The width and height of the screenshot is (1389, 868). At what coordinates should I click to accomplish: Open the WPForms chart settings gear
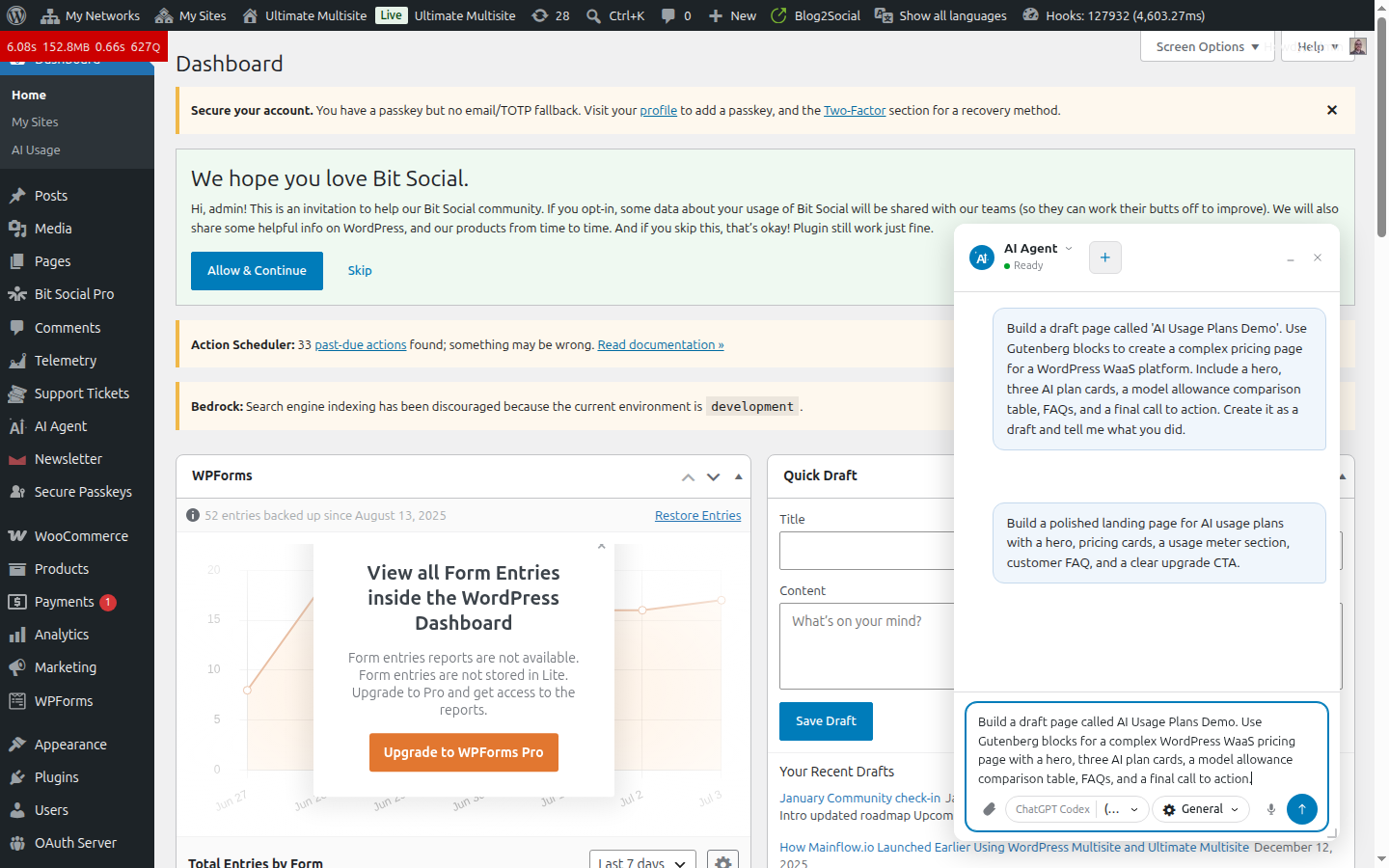pos(722,862)
